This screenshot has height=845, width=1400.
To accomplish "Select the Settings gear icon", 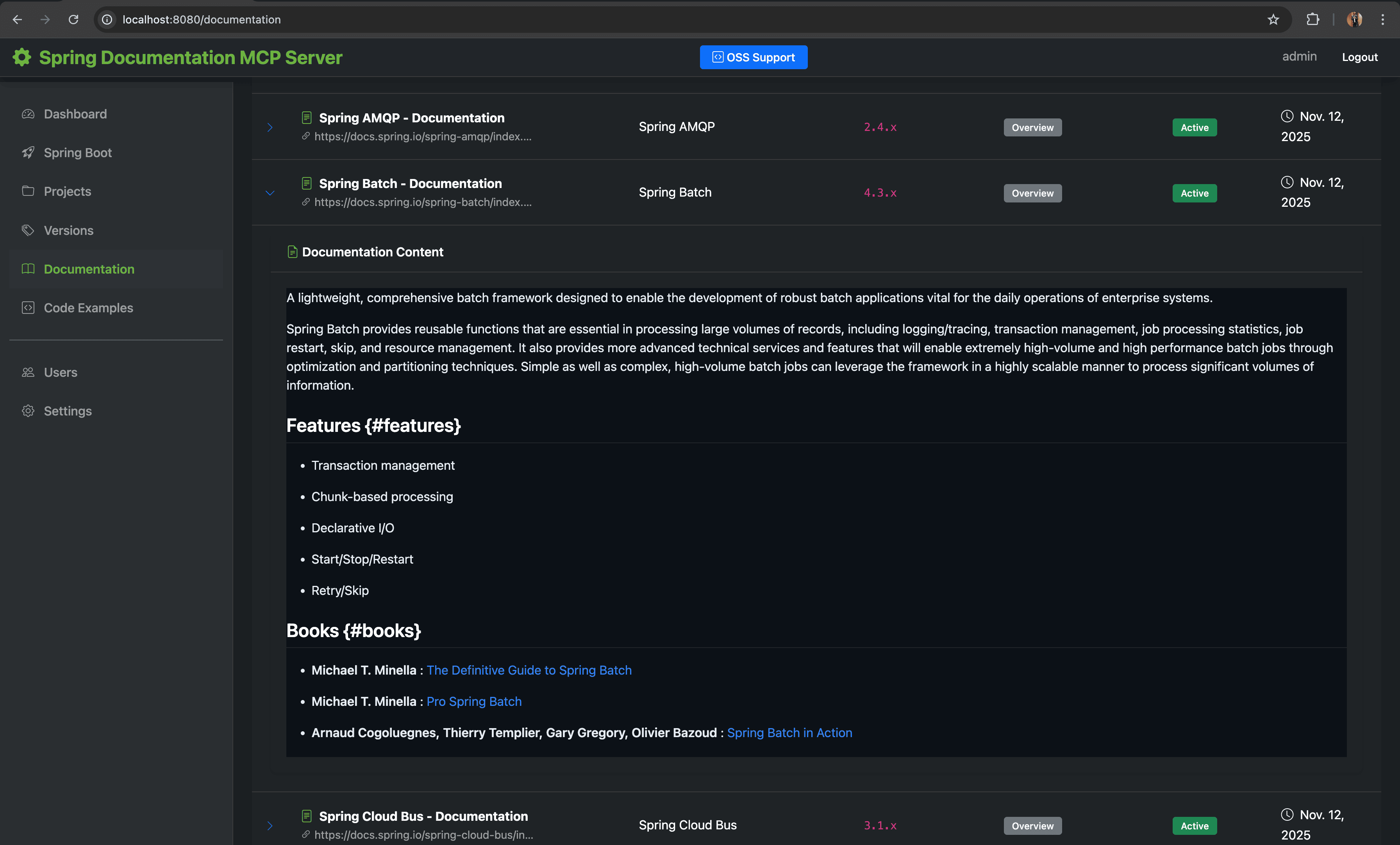I will coord(28,410).
